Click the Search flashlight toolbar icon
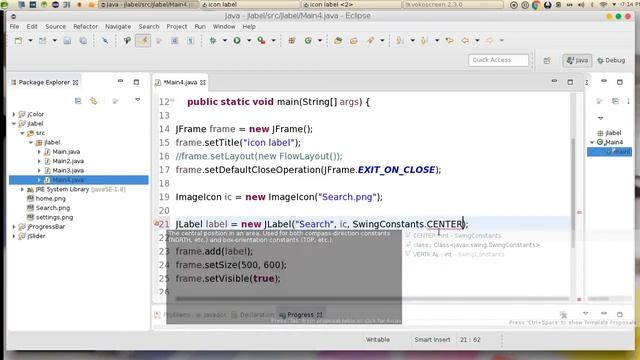This screenshot has height=360, width=640. point(370,40)
